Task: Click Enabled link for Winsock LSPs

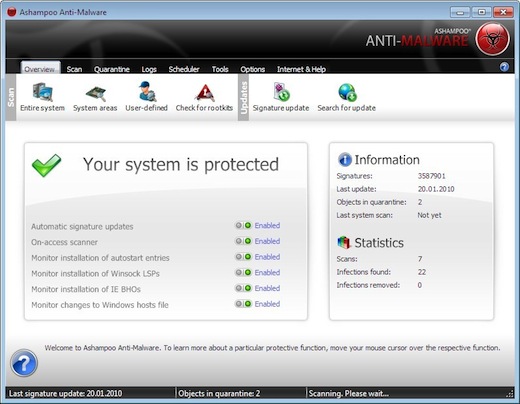Action: [x=267, y=272]
